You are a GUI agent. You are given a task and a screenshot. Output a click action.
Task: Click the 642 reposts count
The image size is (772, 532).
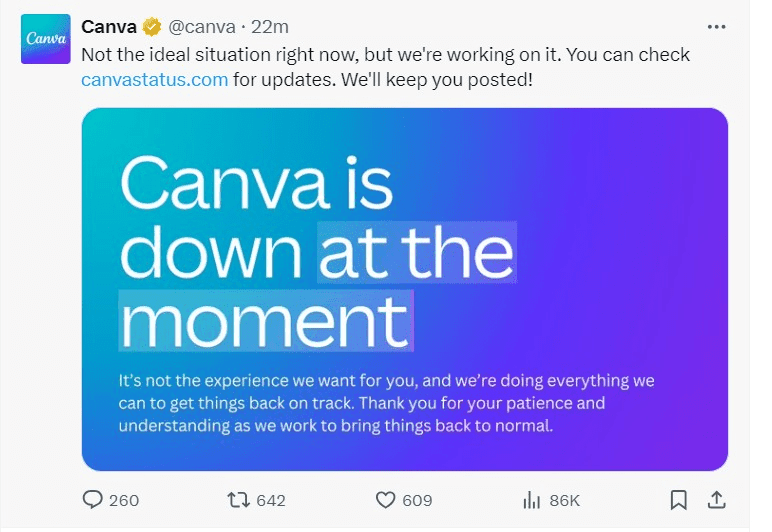pyautogui.click(x=270, y=500)
